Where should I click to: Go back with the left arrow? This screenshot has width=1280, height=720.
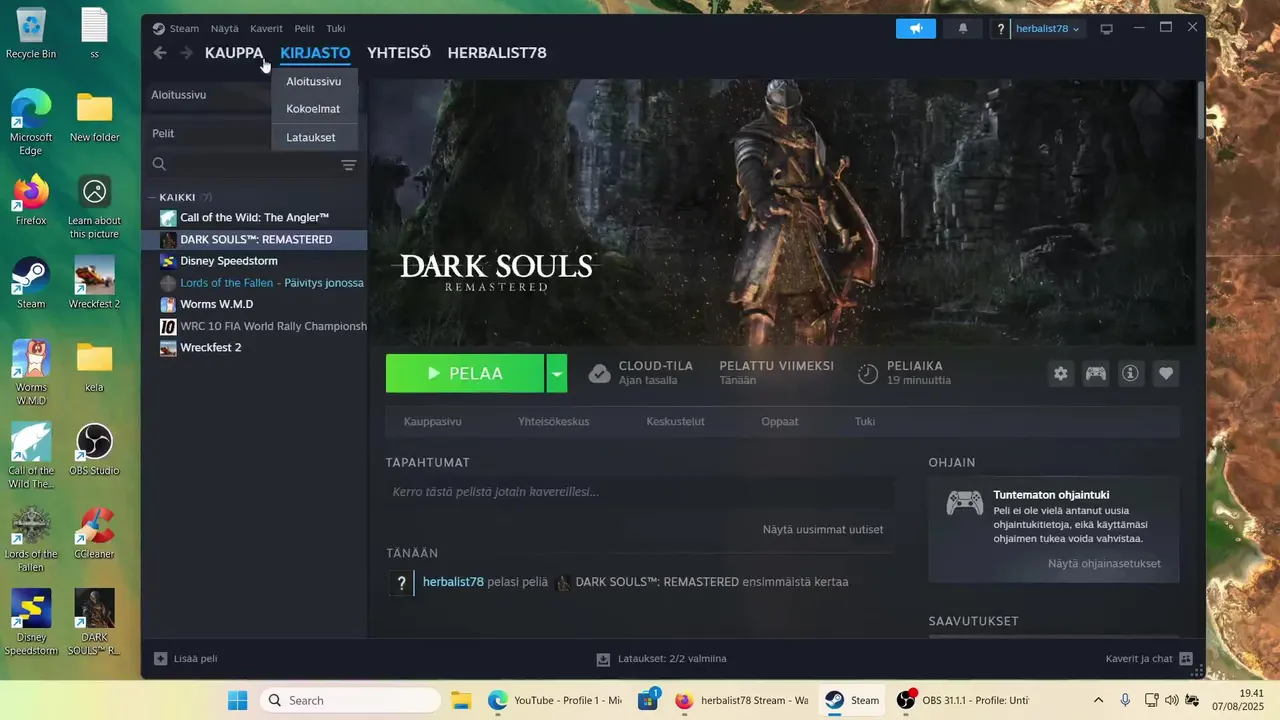(x=160, y=53)
